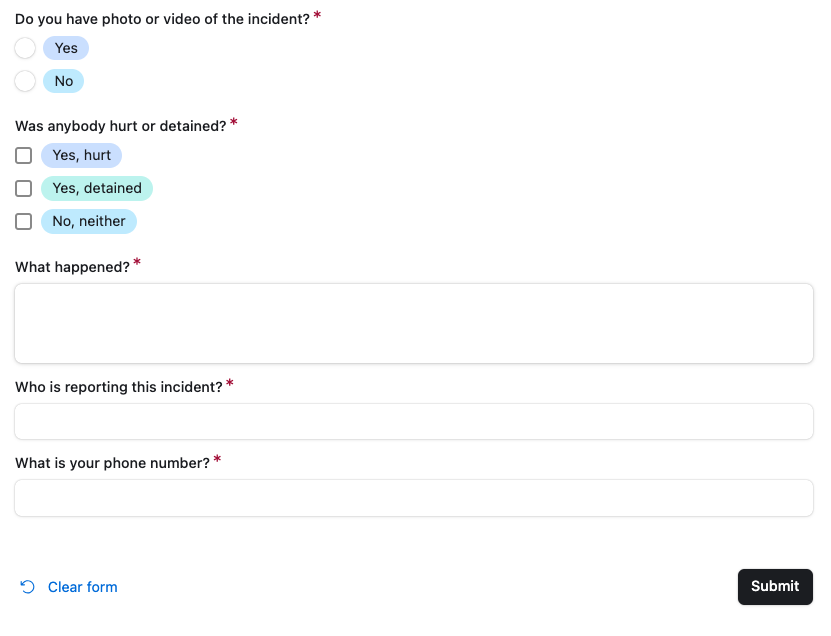Focus the phone number input field
831x636 pixels.
click(x=413, y=498)
